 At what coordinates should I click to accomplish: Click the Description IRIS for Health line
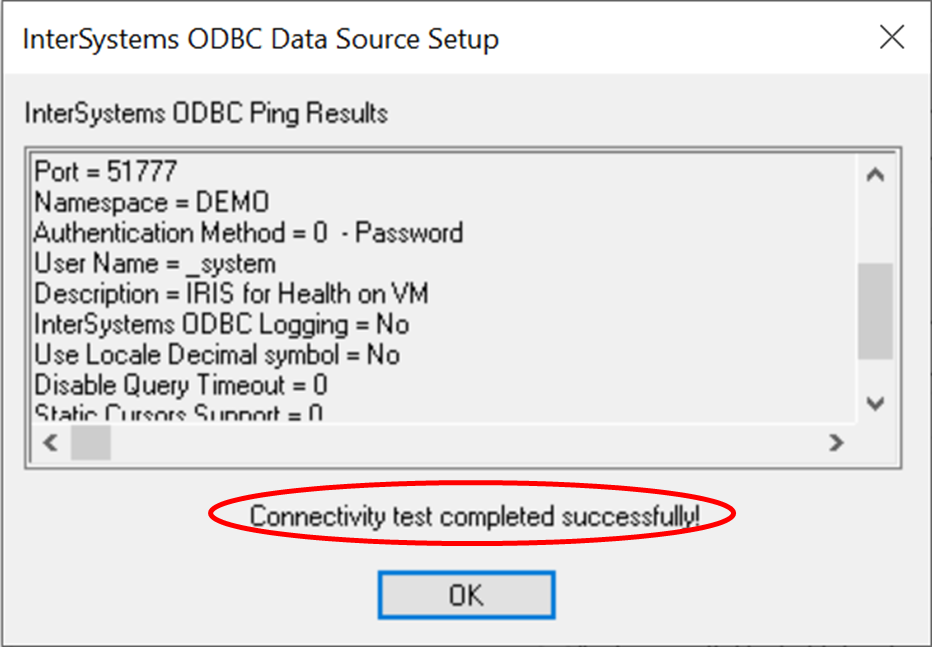point(232,294)
